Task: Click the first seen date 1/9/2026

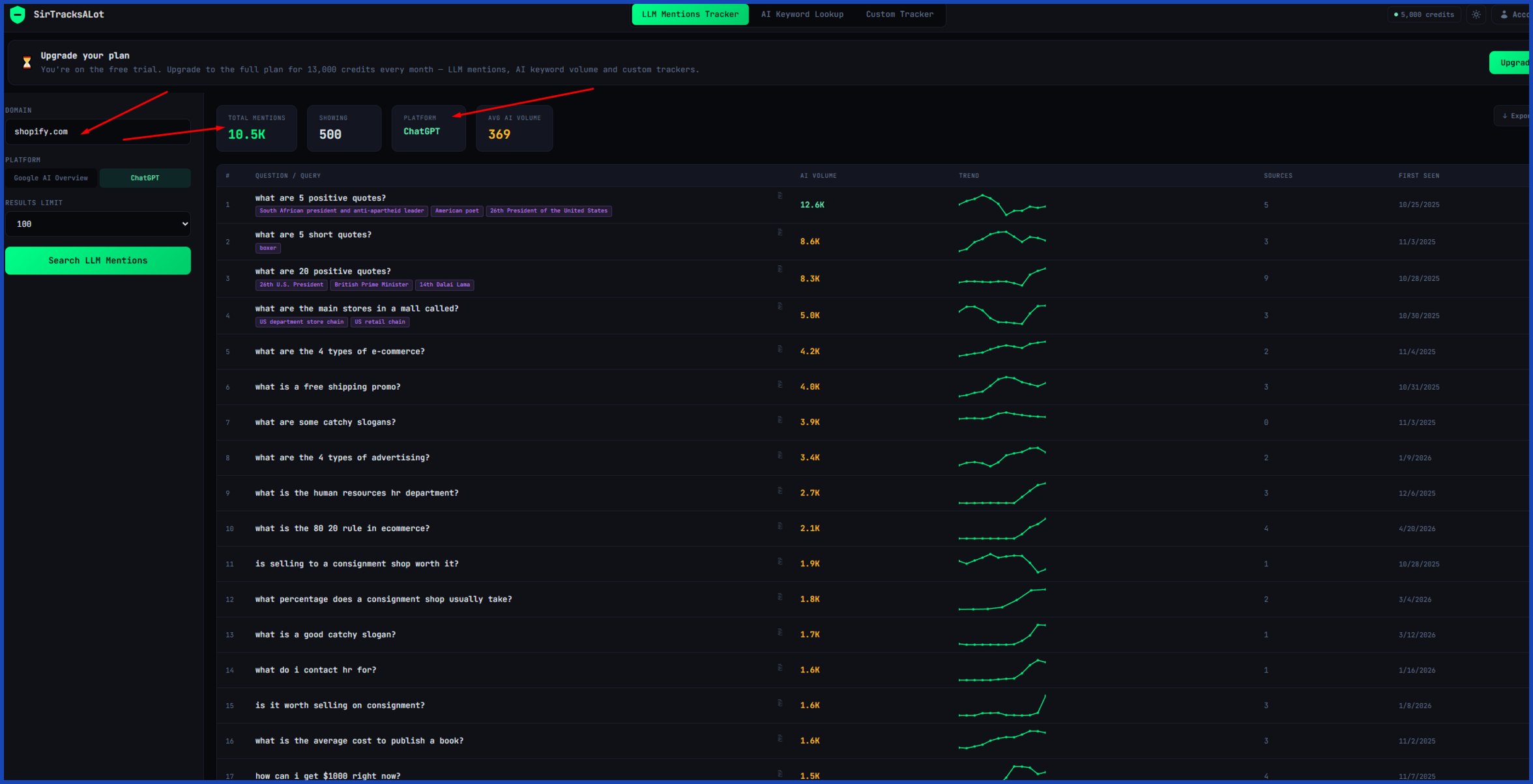Action: tap(1415, 458)
